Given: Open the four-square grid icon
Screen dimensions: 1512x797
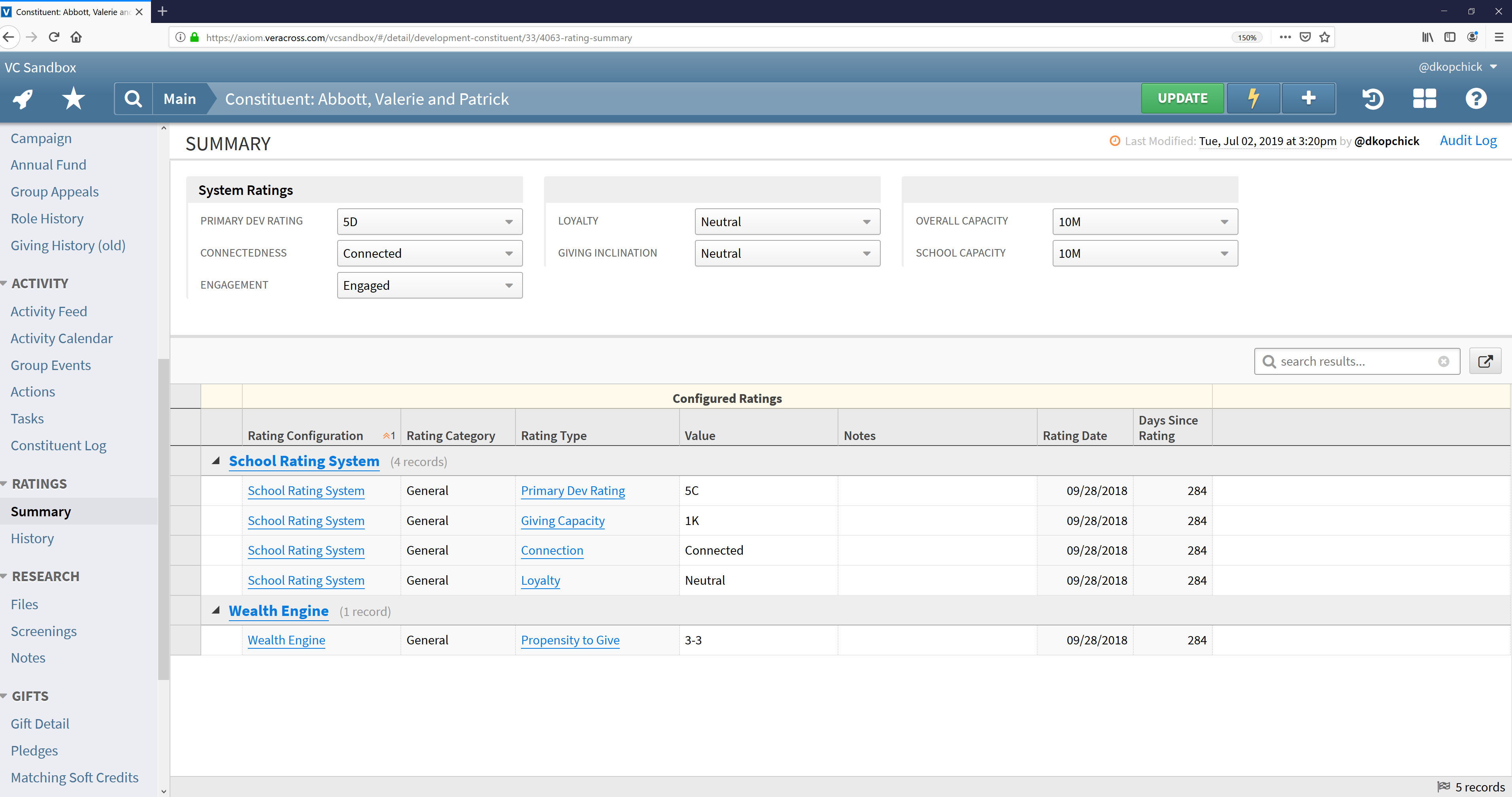Looking at the screenshot, I should 1424,98.
